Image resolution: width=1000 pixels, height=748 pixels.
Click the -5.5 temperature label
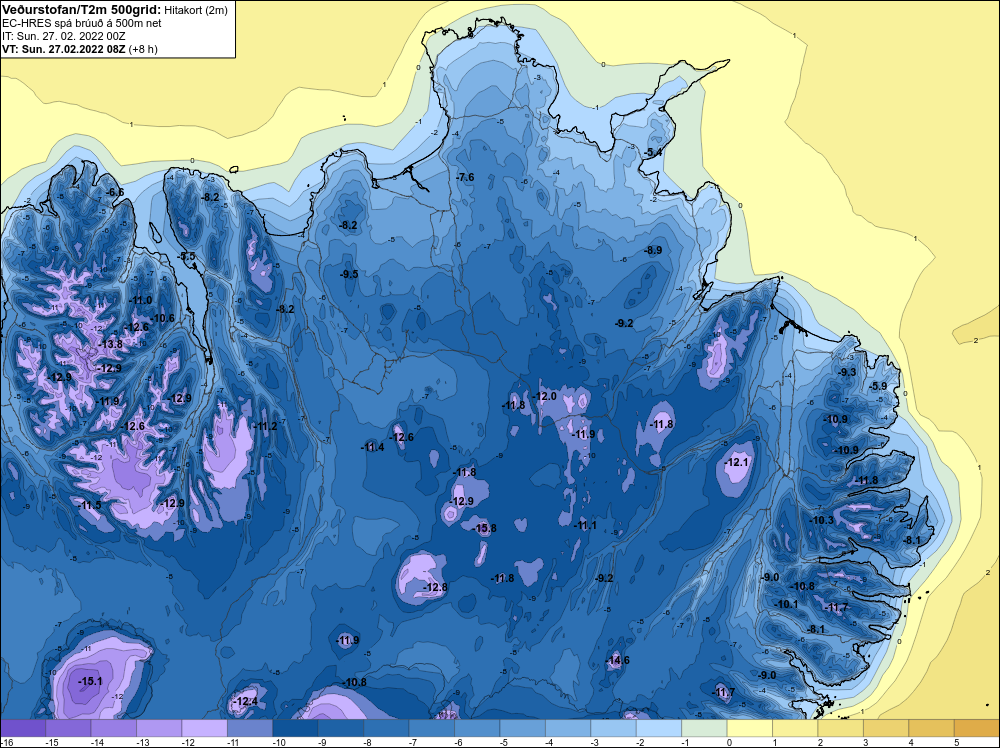click(x=187, y=256)
